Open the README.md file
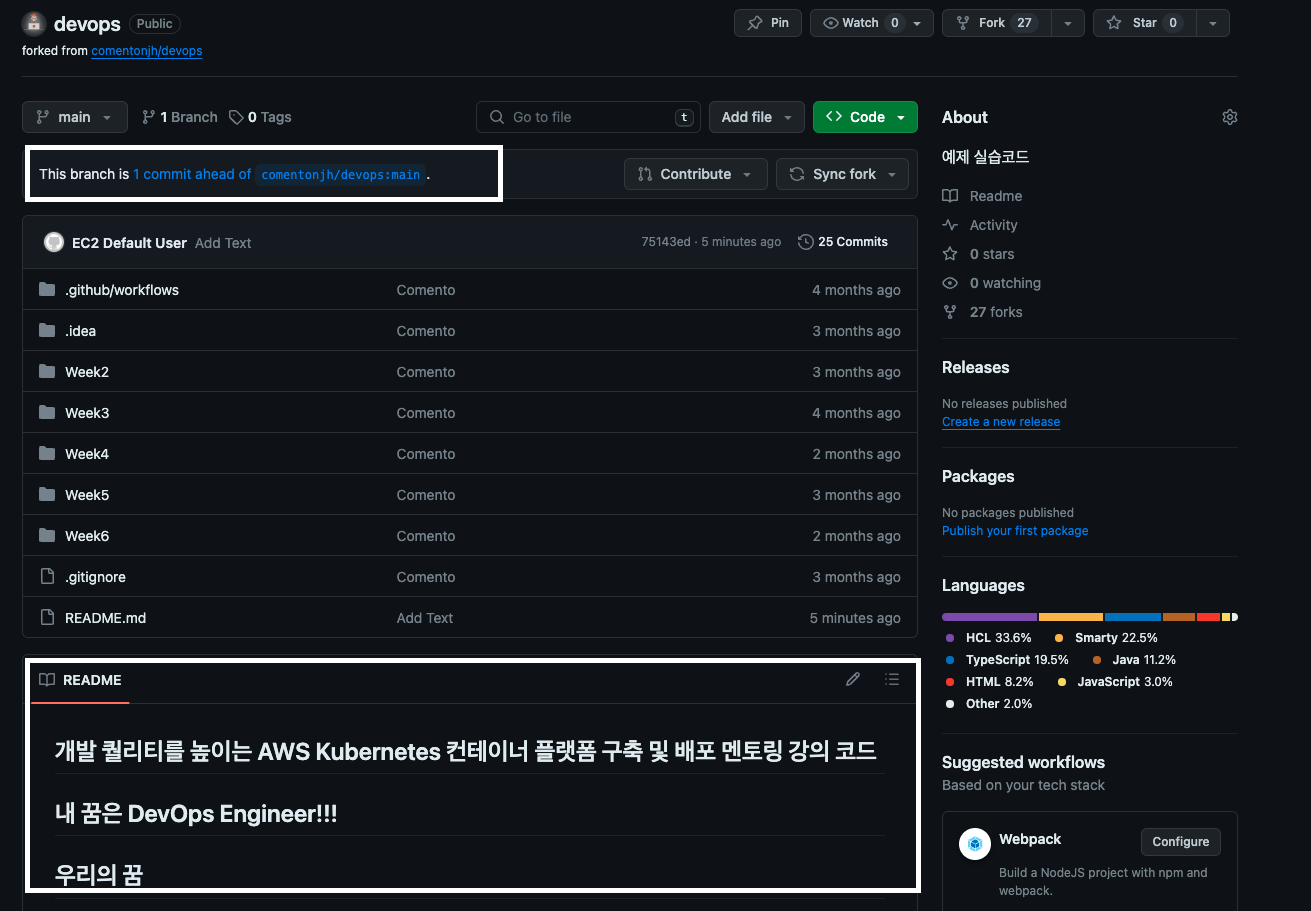Viewport: 1311px width, 911px height. click(x=106, y=618)
